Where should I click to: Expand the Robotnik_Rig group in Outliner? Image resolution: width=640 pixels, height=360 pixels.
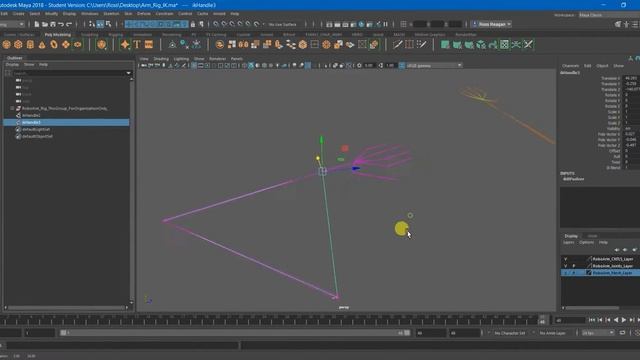12,109
